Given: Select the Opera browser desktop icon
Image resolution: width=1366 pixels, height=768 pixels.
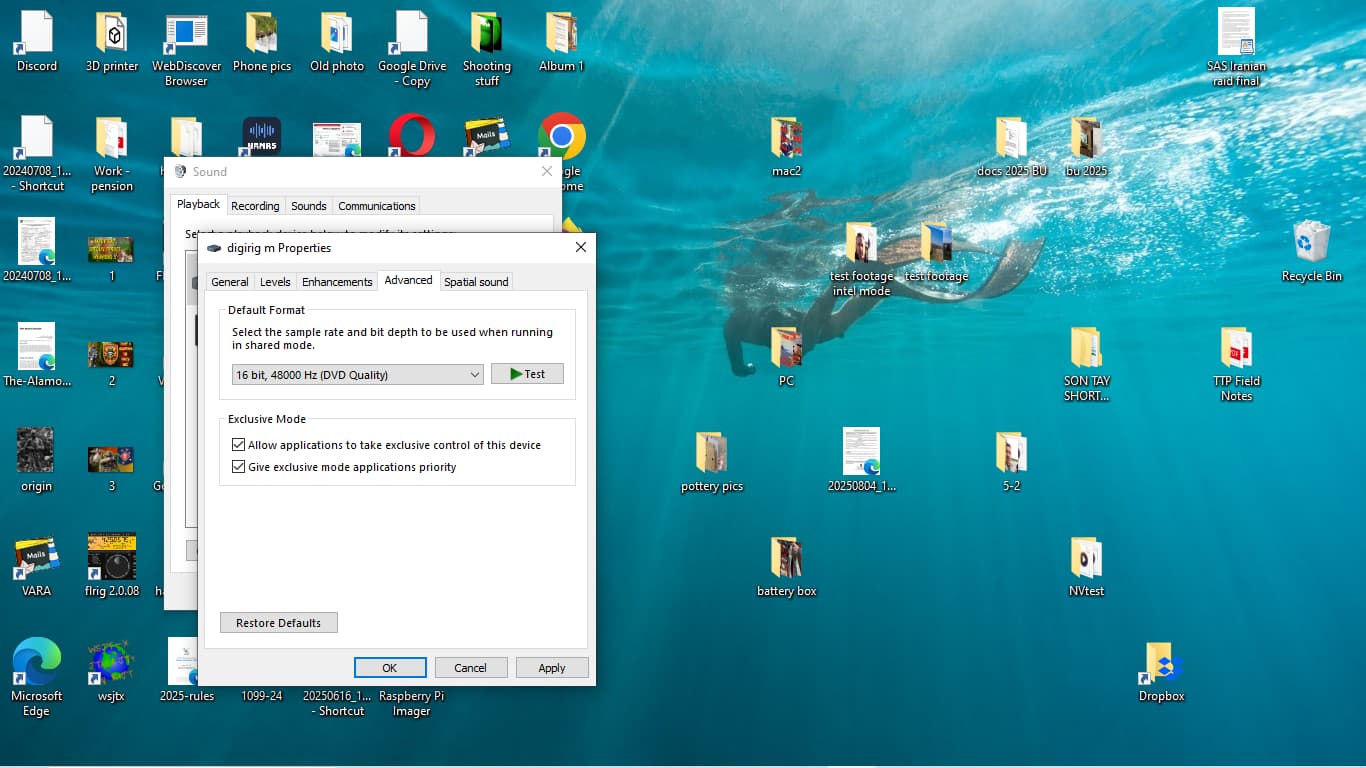Looking at the screenshot, I should pos(411,137).
